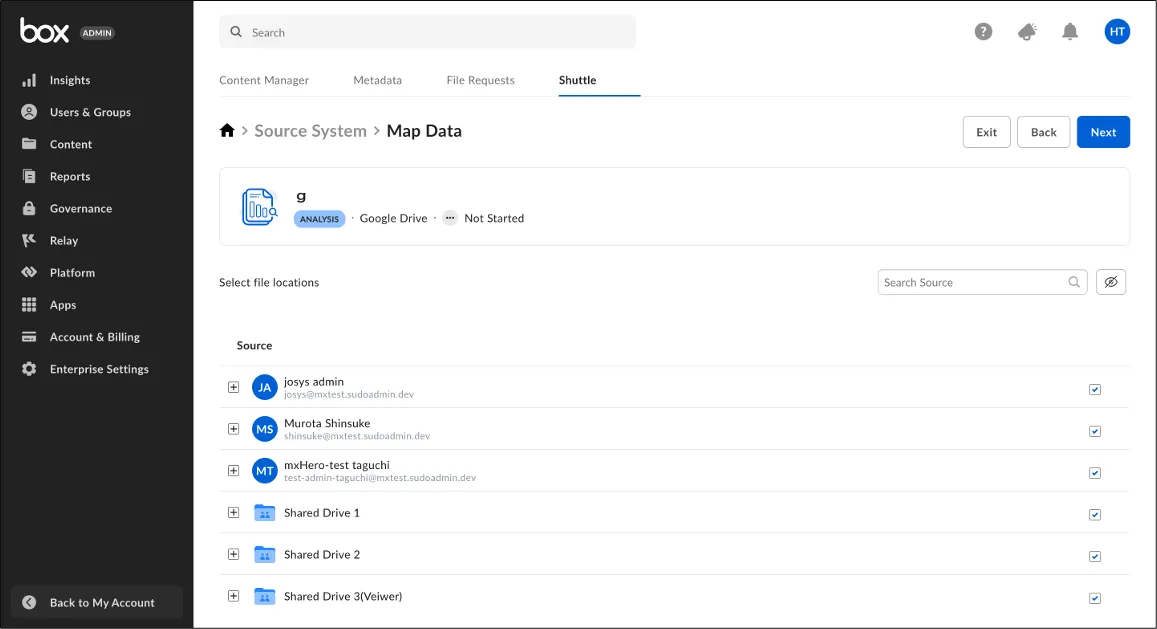Uncheck the Shared Drive 1 checkbox
The width and height of the screenshot is (1157, 629).
(x=1095, y=515)
